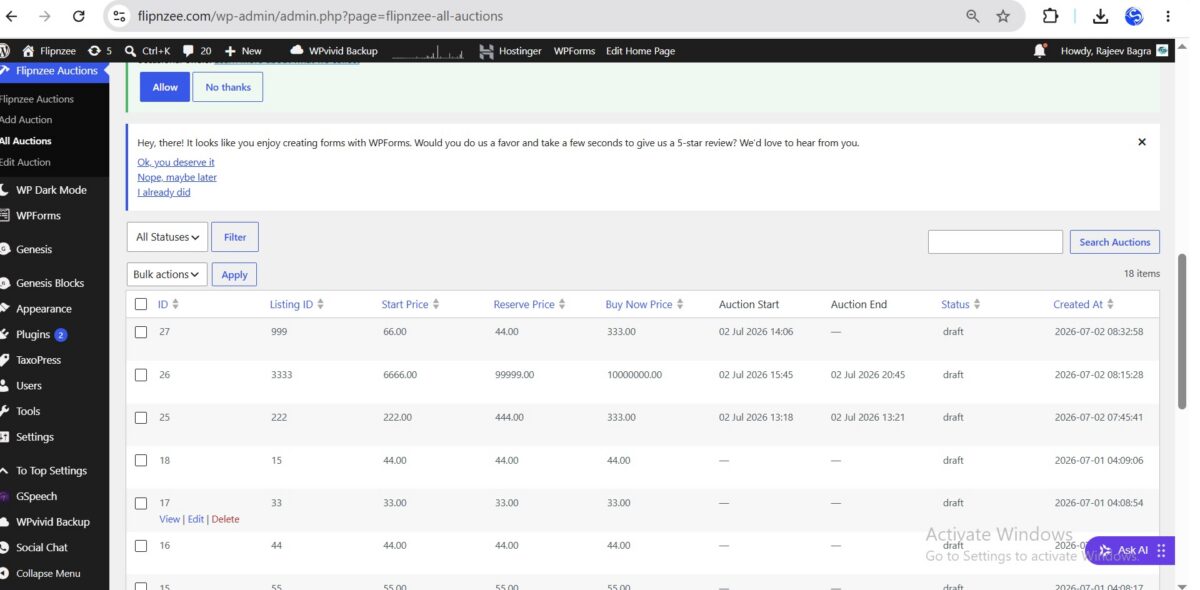Open the updates icon showing 5
Viewport: 1200px width, 590px height.
pos(100,51)
